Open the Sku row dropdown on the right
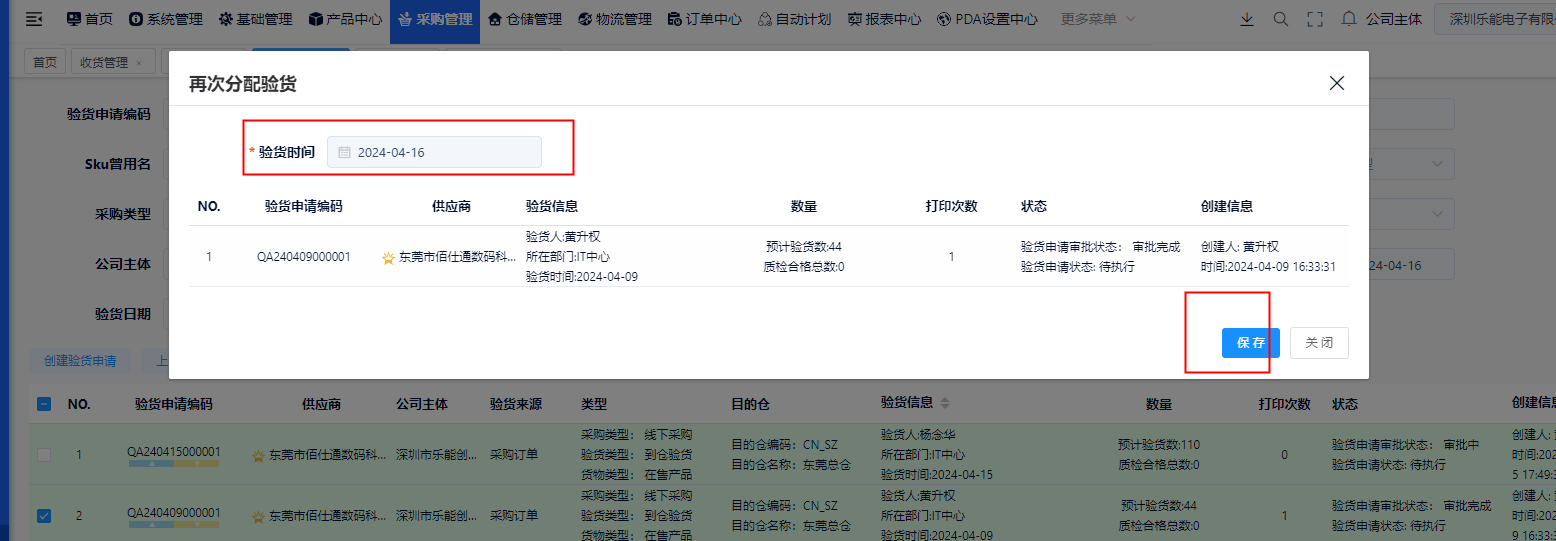 1437,163
